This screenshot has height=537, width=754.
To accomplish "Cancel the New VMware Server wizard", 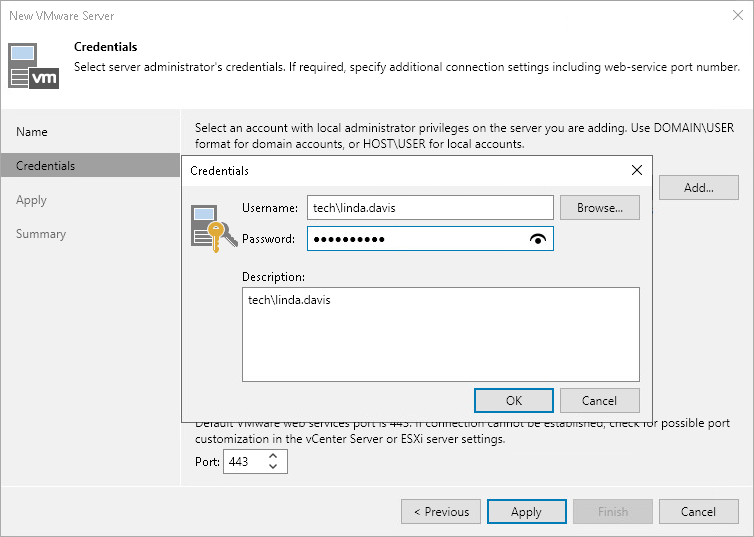I will (x=699, y=512).
